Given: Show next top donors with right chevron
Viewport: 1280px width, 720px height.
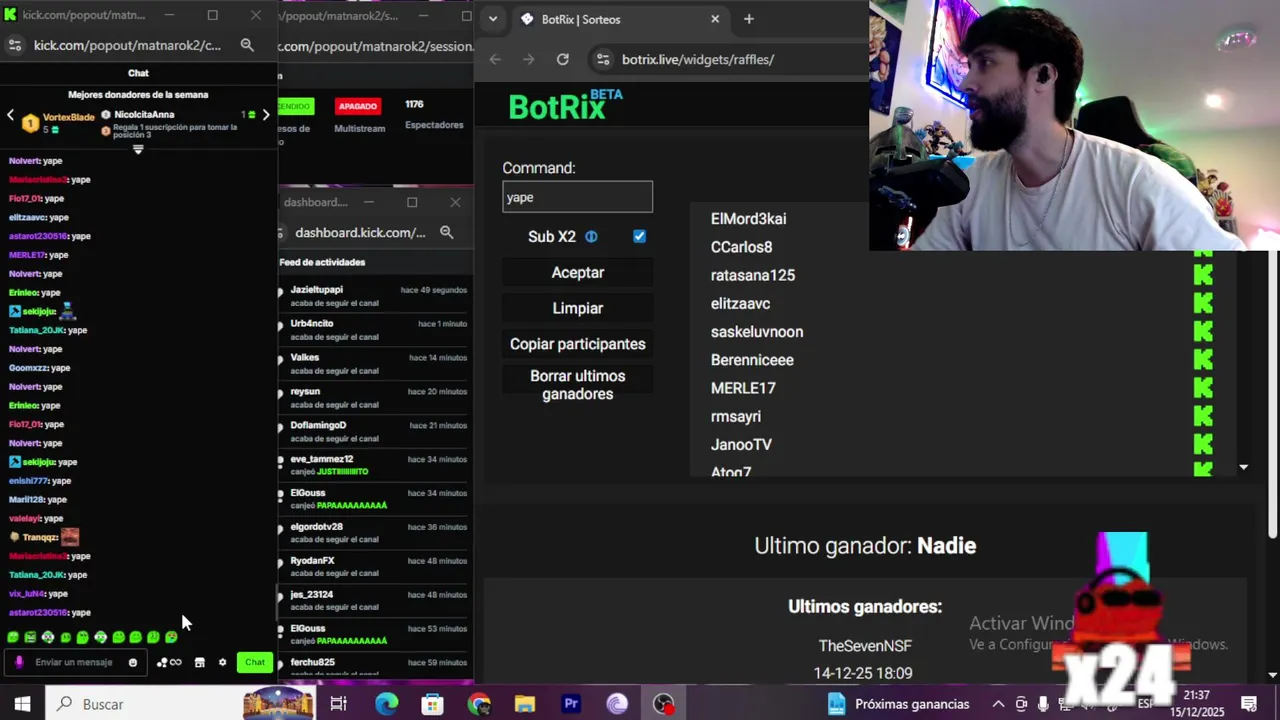Looking at the screenshot, I should 266,115.
